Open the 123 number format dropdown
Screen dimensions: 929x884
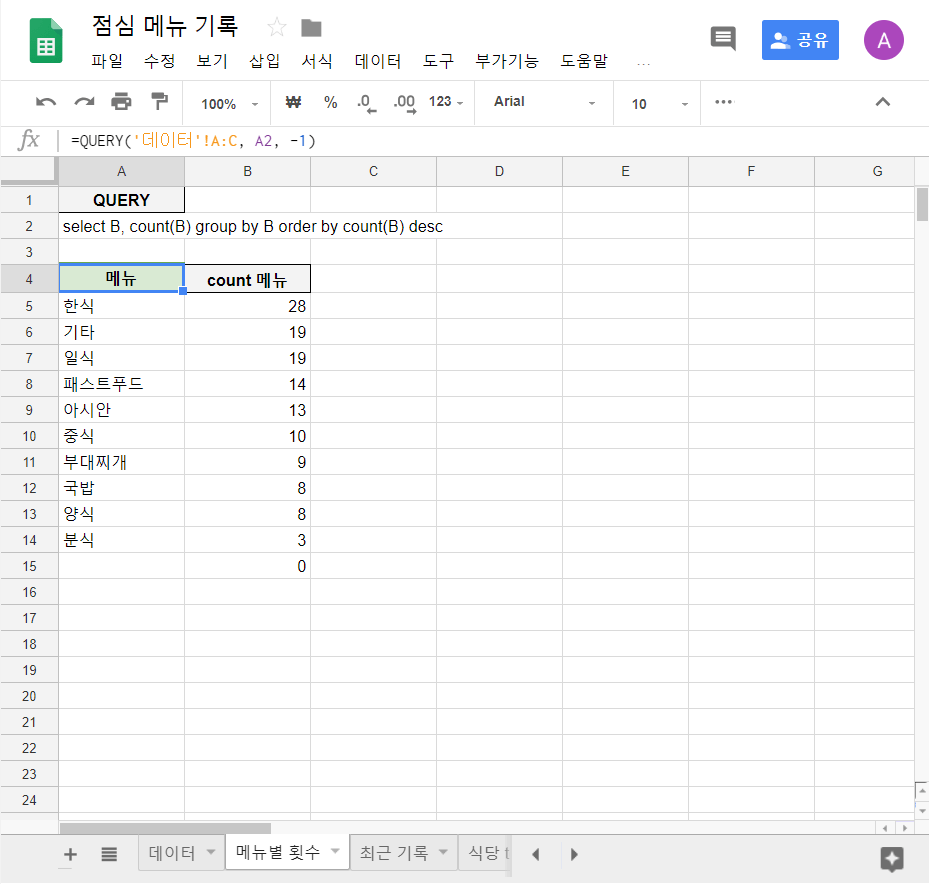coord(444,102)
